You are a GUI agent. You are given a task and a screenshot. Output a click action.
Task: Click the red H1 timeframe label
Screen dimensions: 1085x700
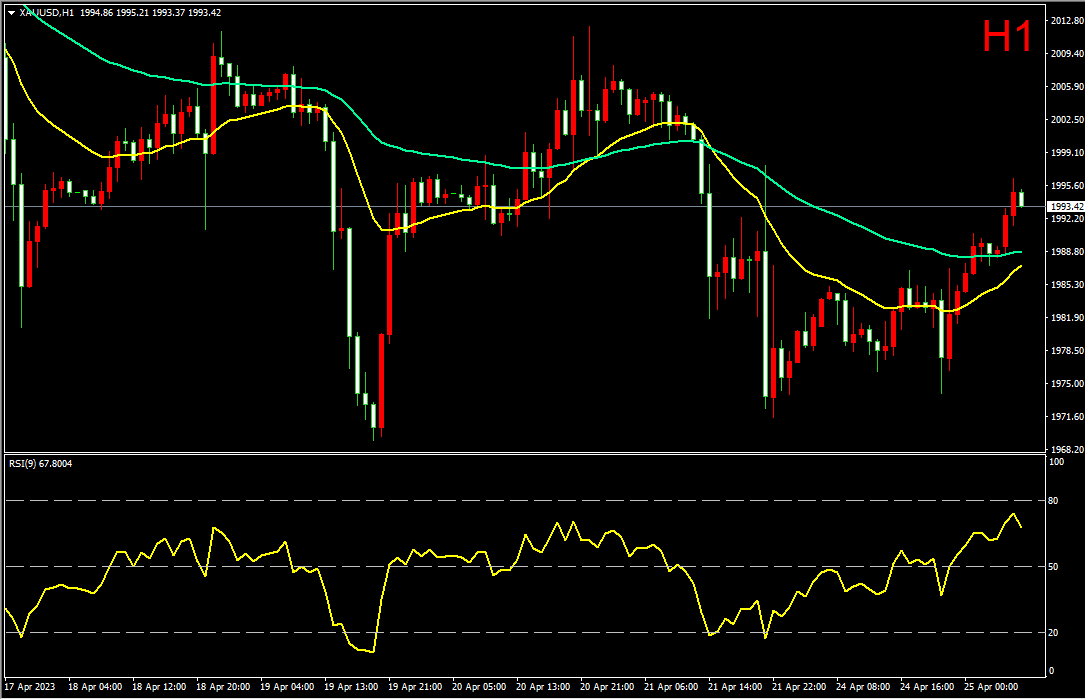1007,35
